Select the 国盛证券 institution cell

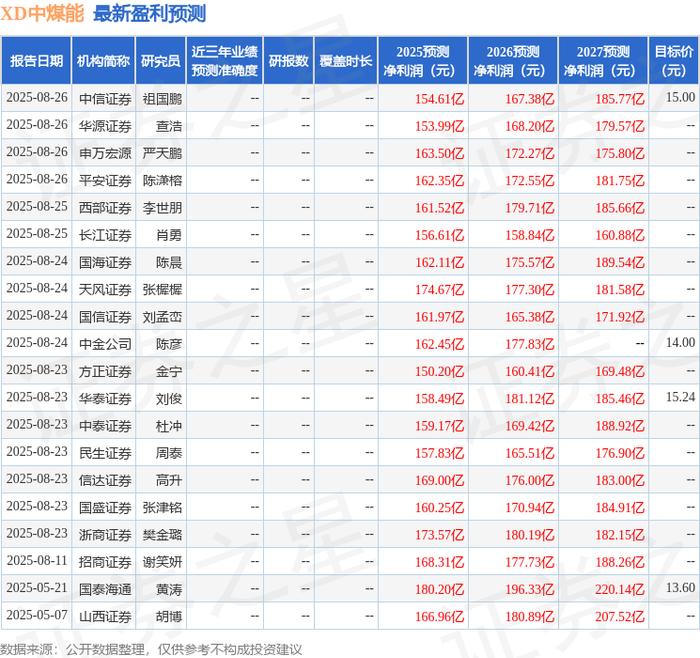[105, 507]
